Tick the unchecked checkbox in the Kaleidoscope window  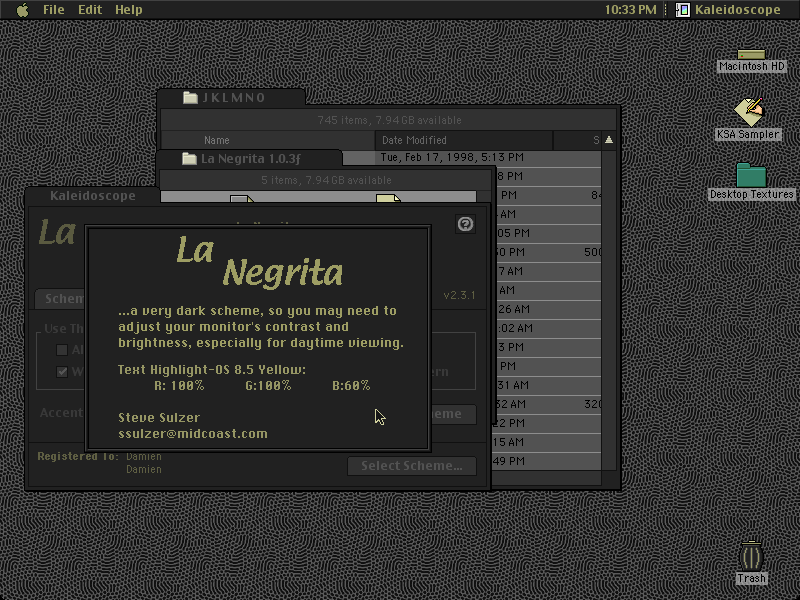coord(62,349)
